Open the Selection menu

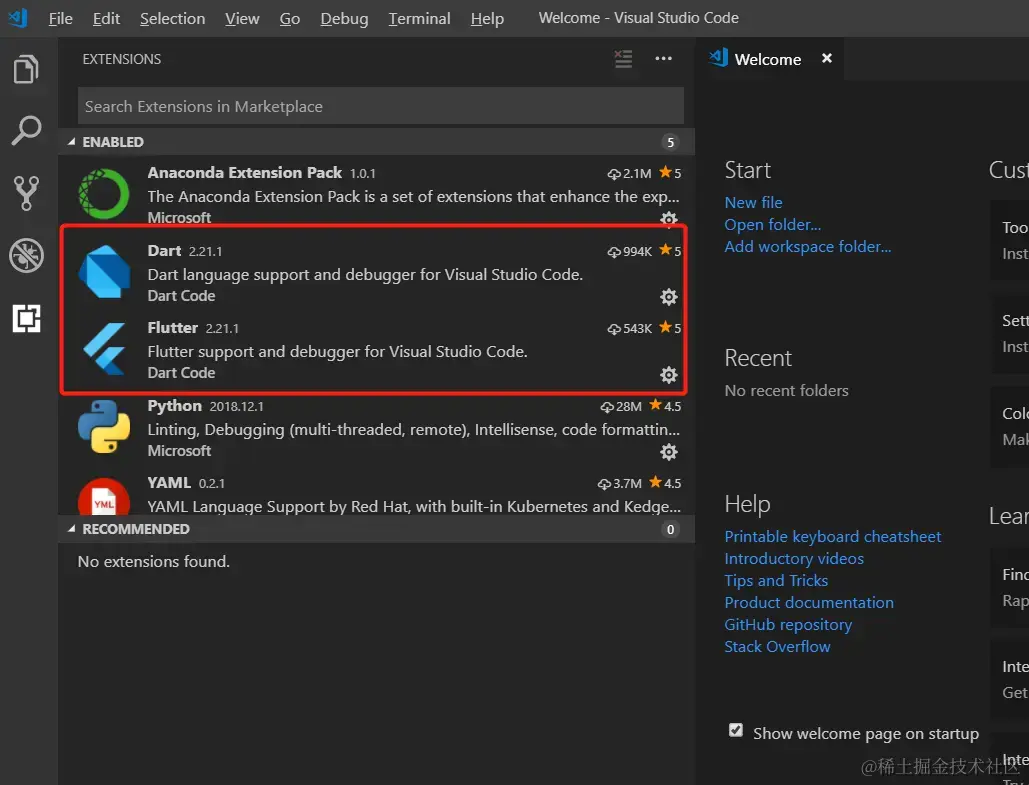(x=173, y=18)
